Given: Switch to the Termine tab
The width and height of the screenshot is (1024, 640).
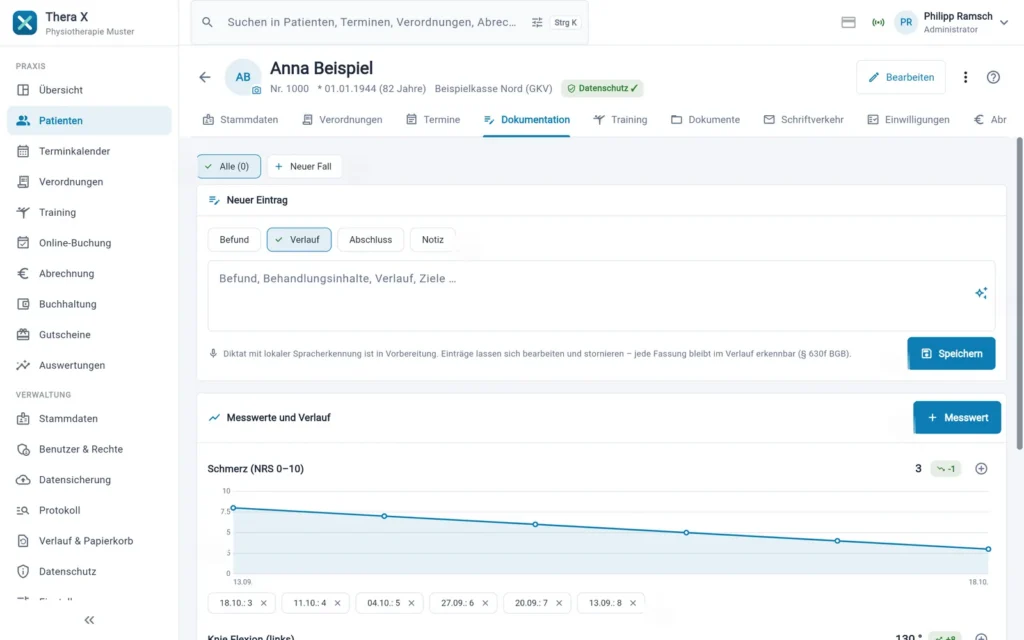Looking at the screenshot, I should click(433, 120).
